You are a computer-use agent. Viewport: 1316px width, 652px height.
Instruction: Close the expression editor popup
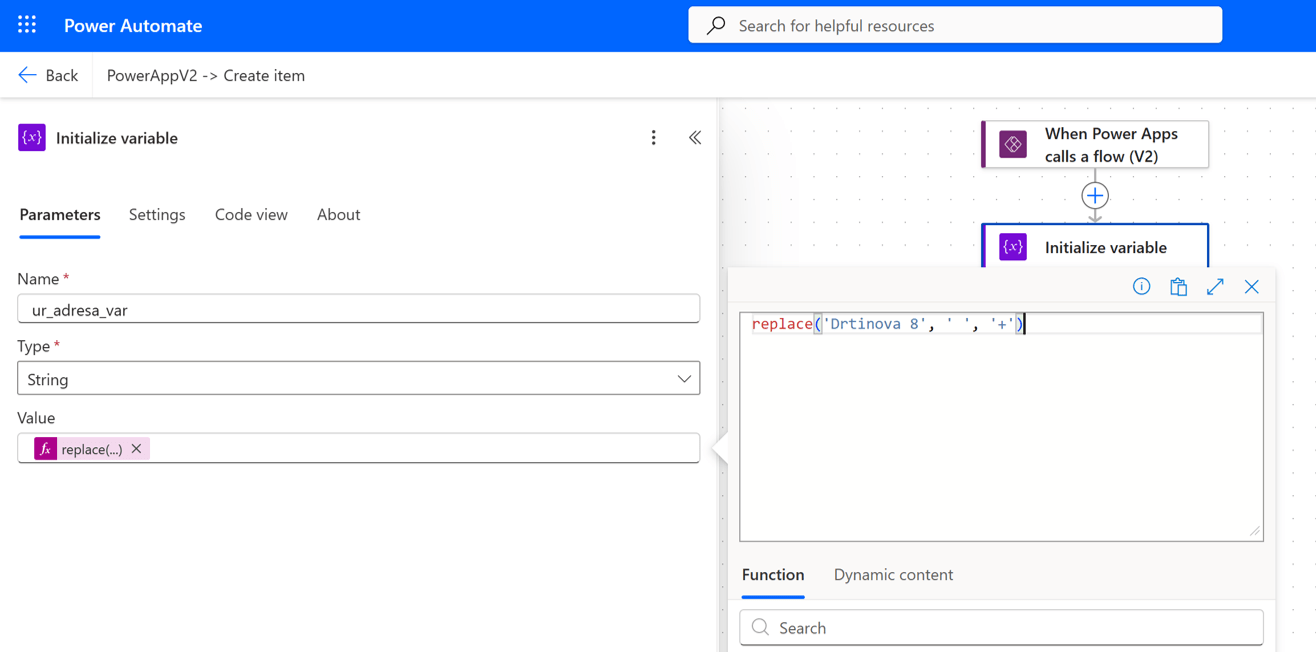pyautogui.click(x=1251, y=287)
